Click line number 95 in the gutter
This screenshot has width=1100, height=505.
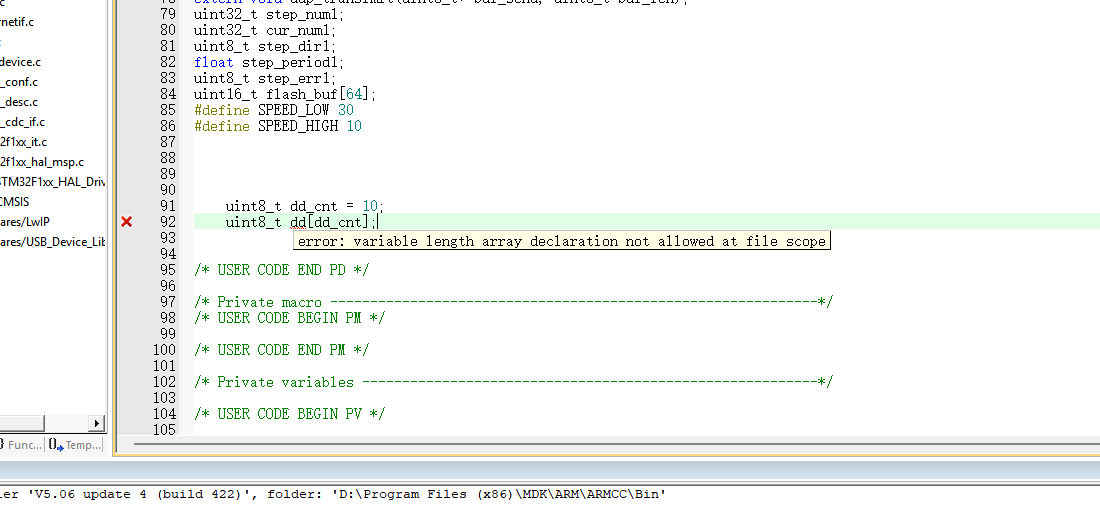pos(168,270)
